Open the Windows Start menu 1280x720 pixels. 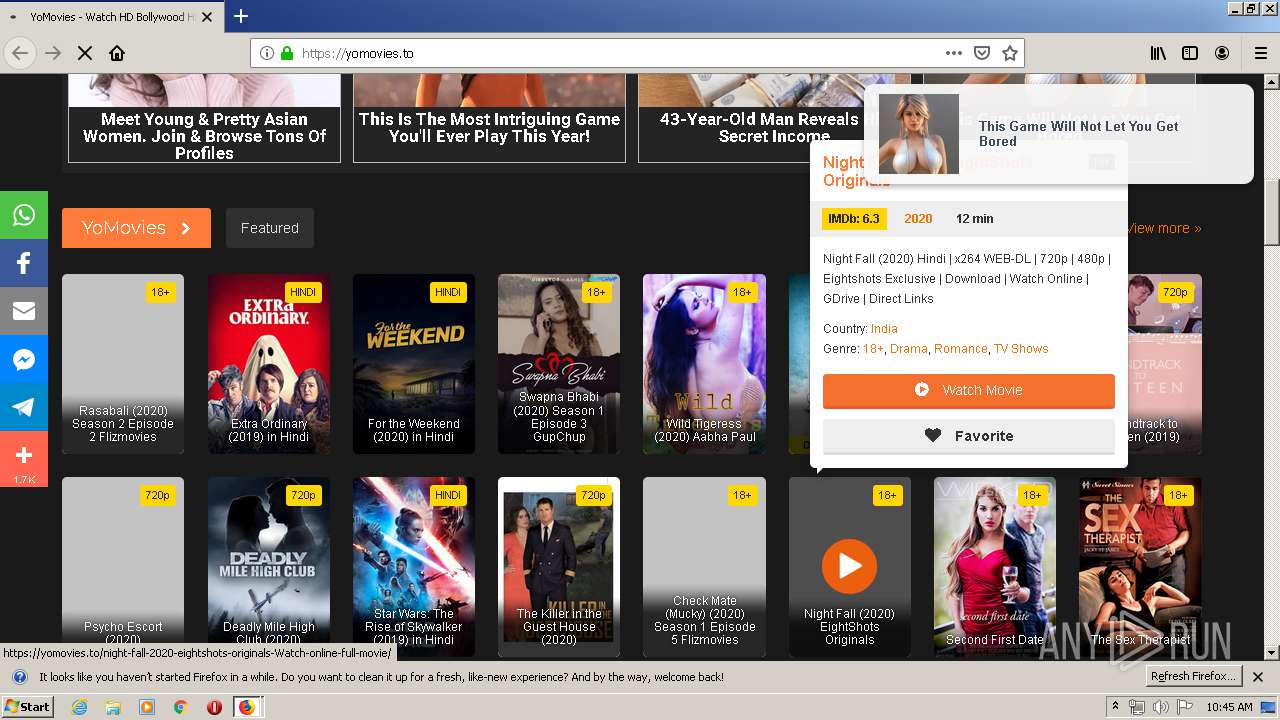pyautogui.click(x=28, y=707)
